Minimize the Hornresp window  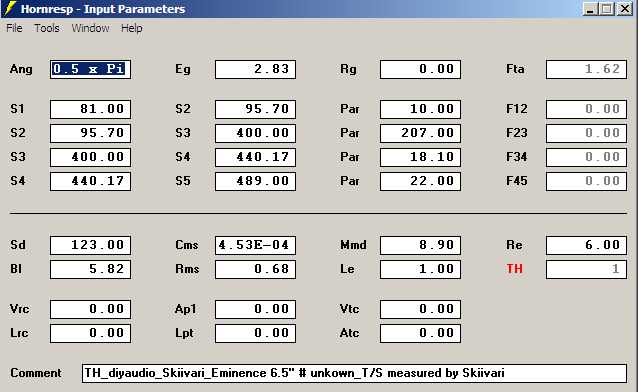point(590,9)
